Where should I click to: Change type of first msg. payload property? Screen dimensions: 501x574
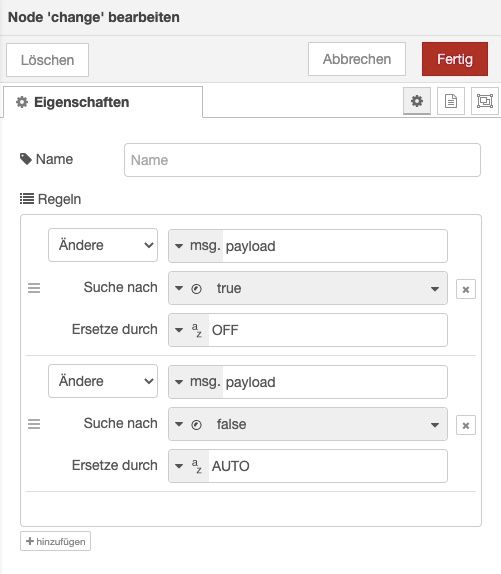[196, 246]
